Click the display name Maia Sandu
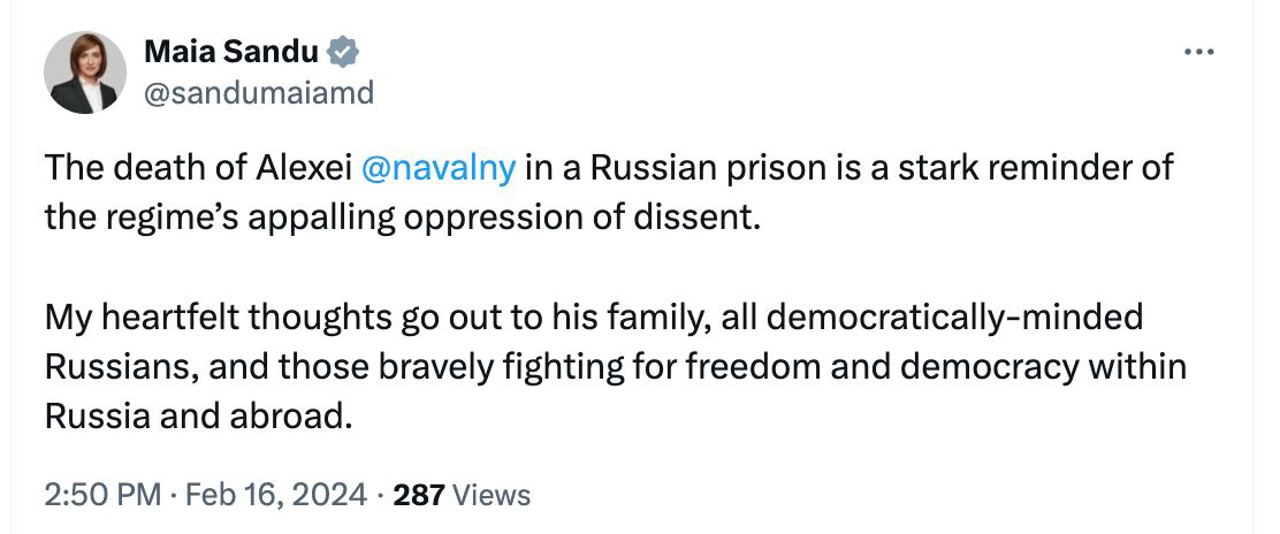The image size is (1280, 534). coord(232,51)
